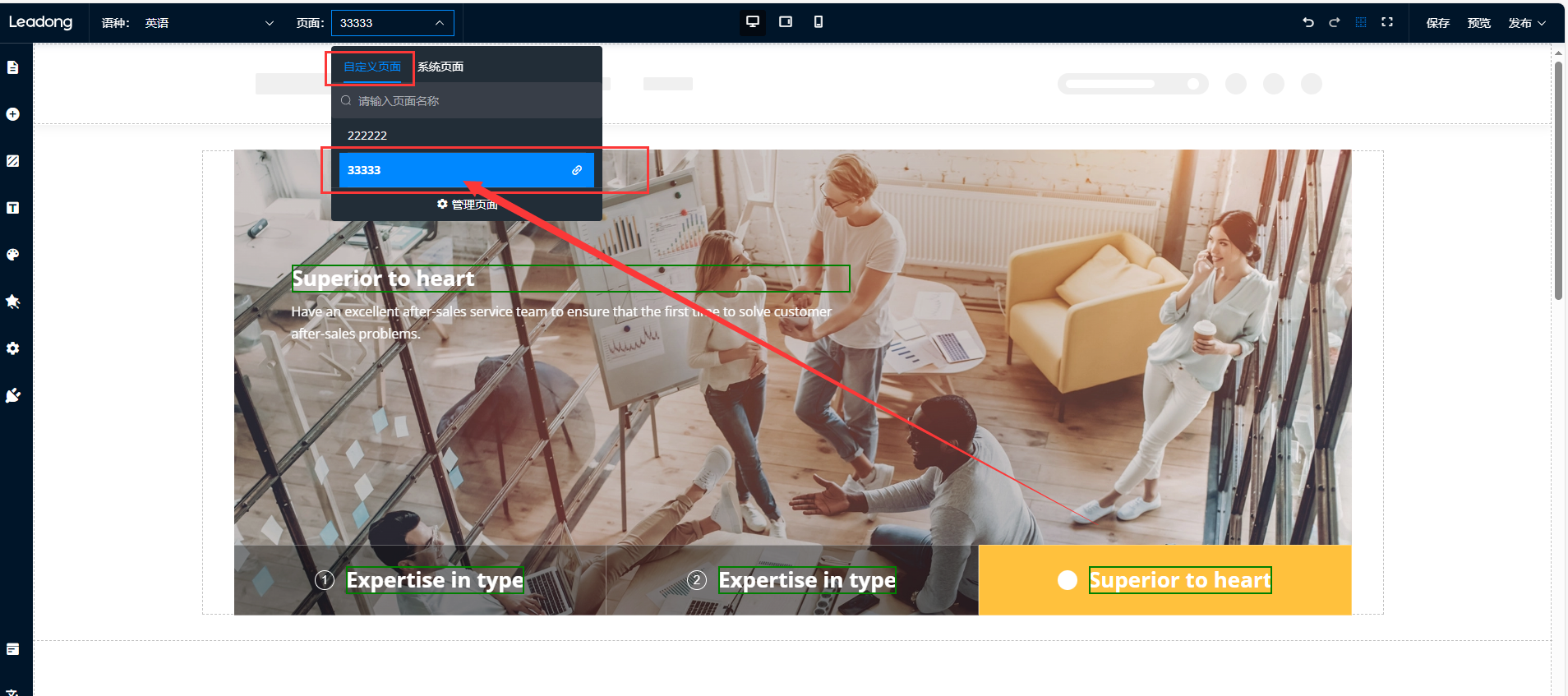Click the link icon on page 33333

coord(577,170)
